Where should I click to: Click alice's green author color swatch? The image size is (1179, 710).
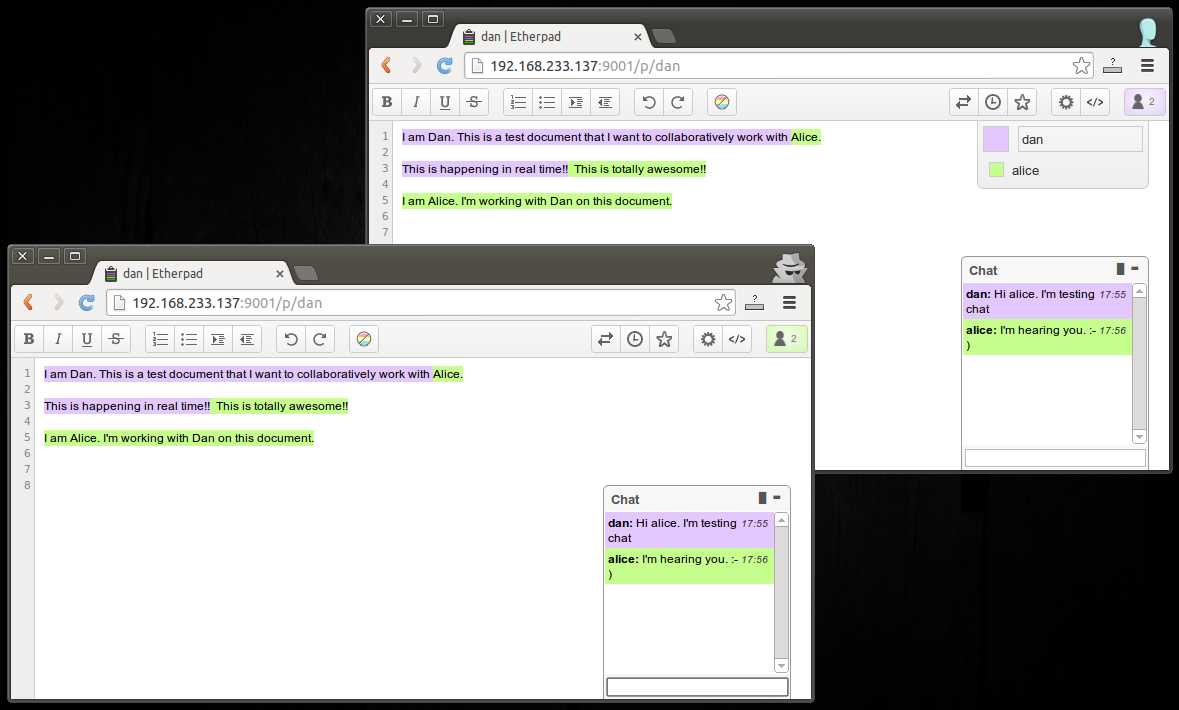(996, 170)
